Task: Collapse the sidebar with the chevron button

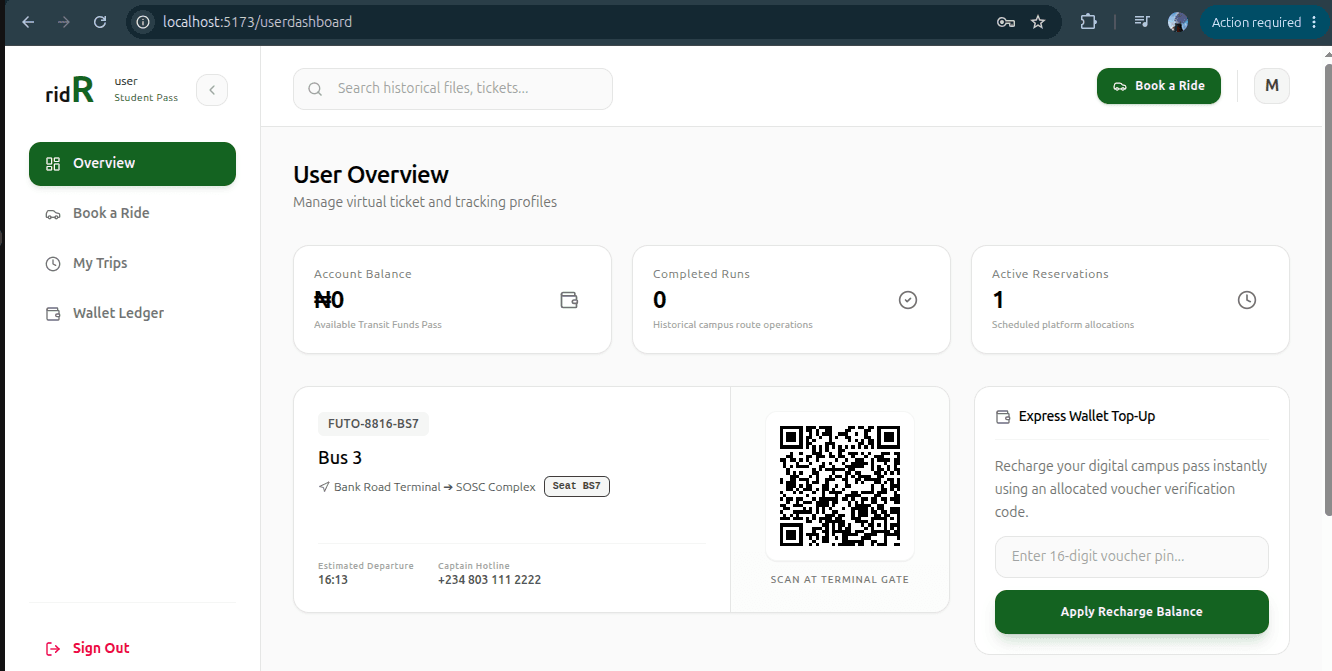Action: coord(212,90)
